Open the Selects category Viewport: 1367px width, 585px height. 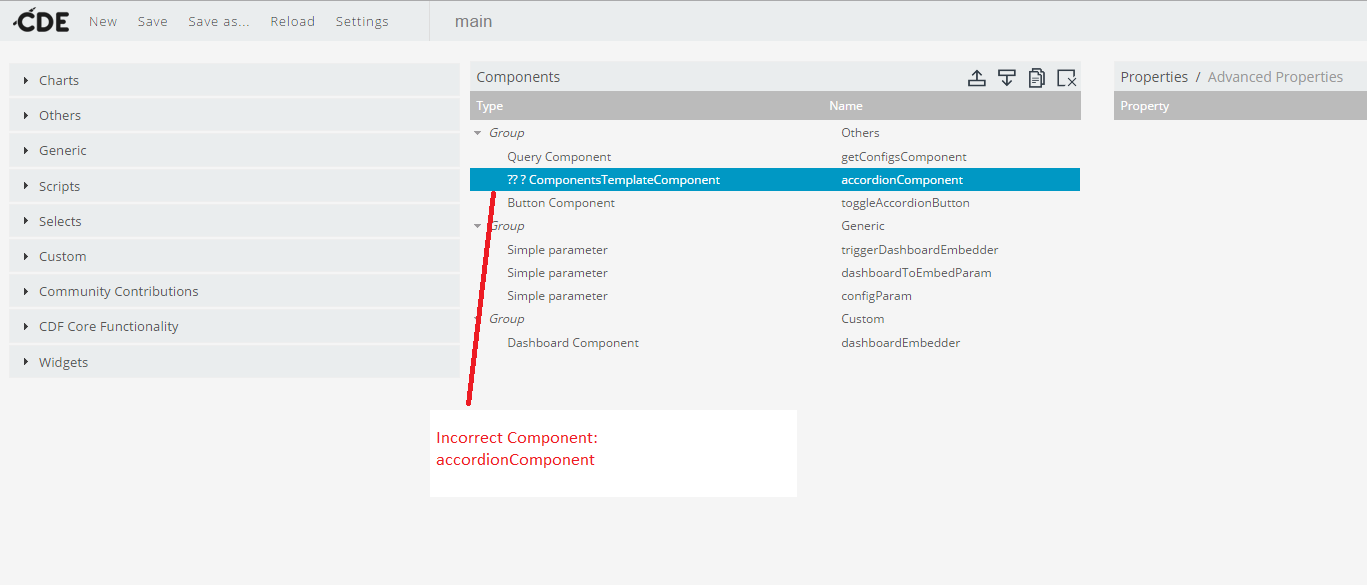pyautogui.click(x=234, y=221)
